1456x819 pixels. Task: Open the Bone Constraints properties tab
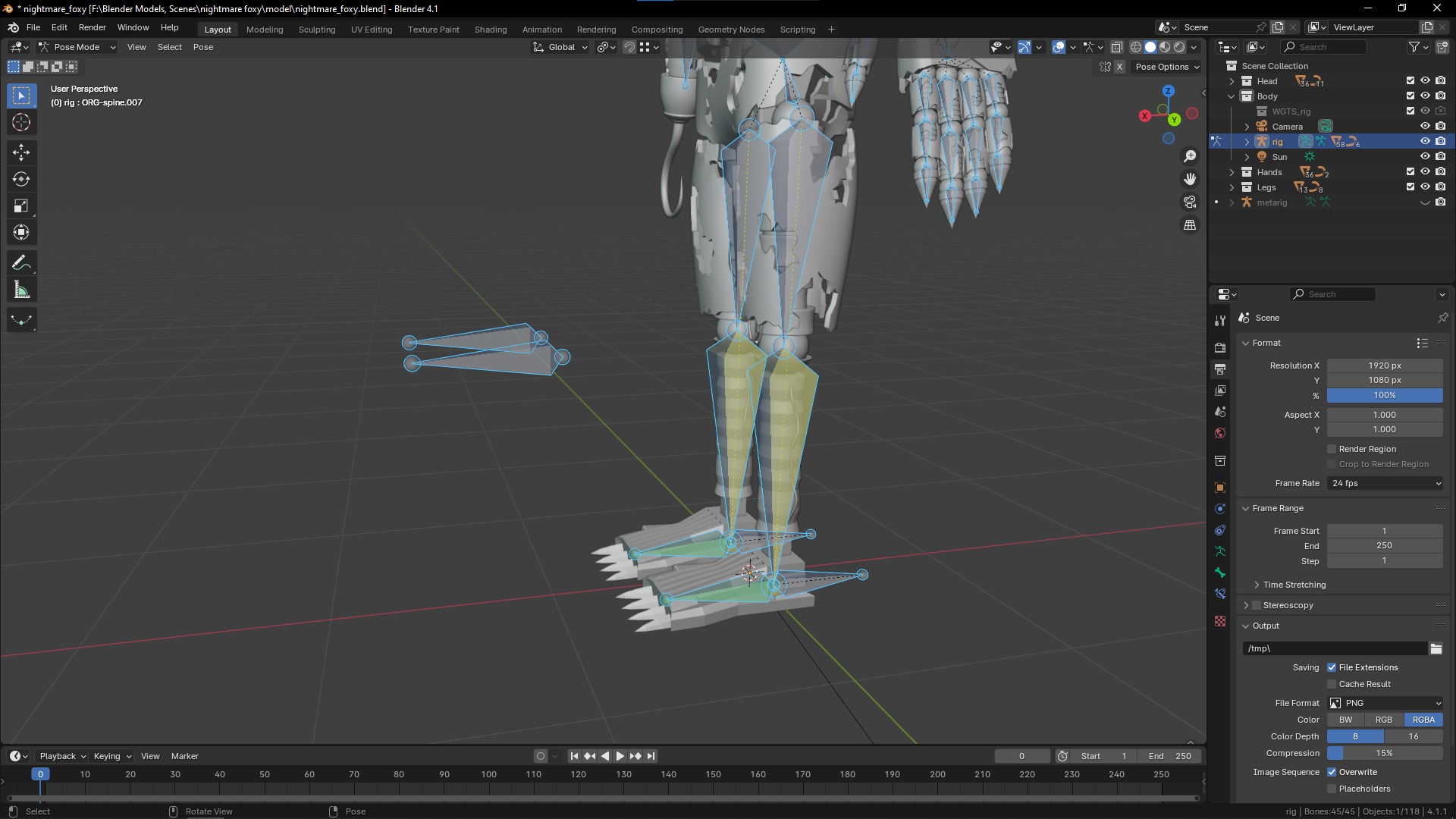click(x=1220, y=594)
